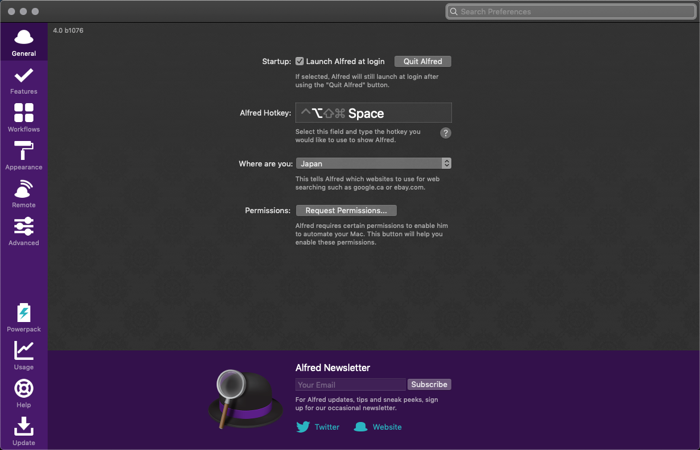Open the Advanced sliders section

click(23, 231)
